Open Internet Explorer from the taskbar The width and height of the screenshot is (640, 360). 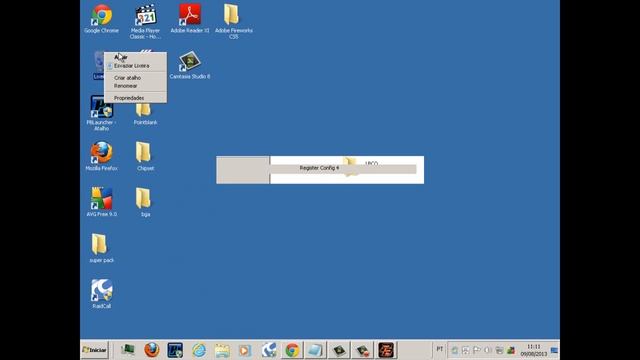(x=199, y=350)
